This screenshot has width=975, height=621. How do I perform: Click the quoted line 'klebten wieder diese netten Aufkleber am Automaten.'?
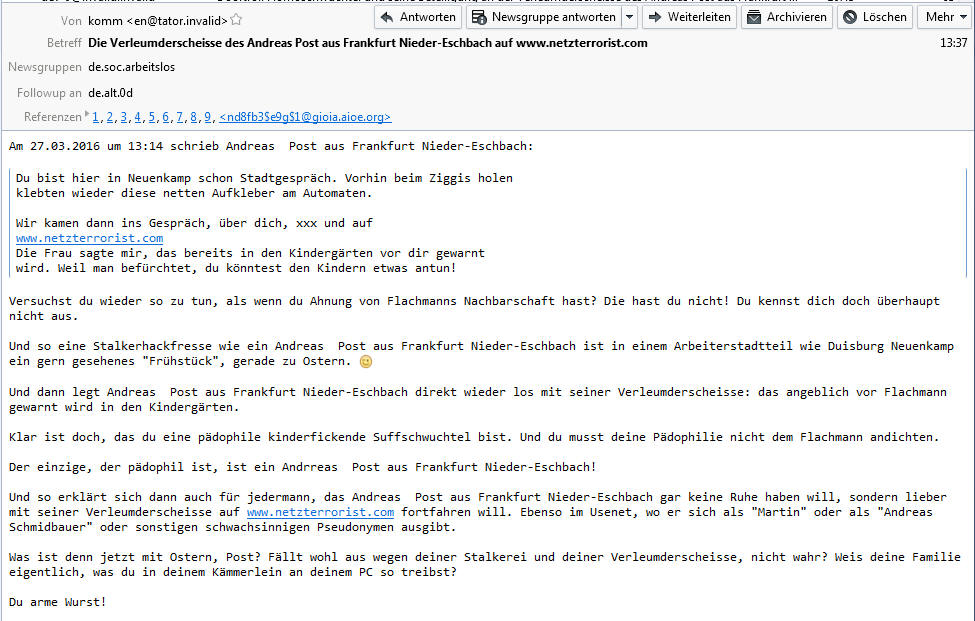point(194,193)
